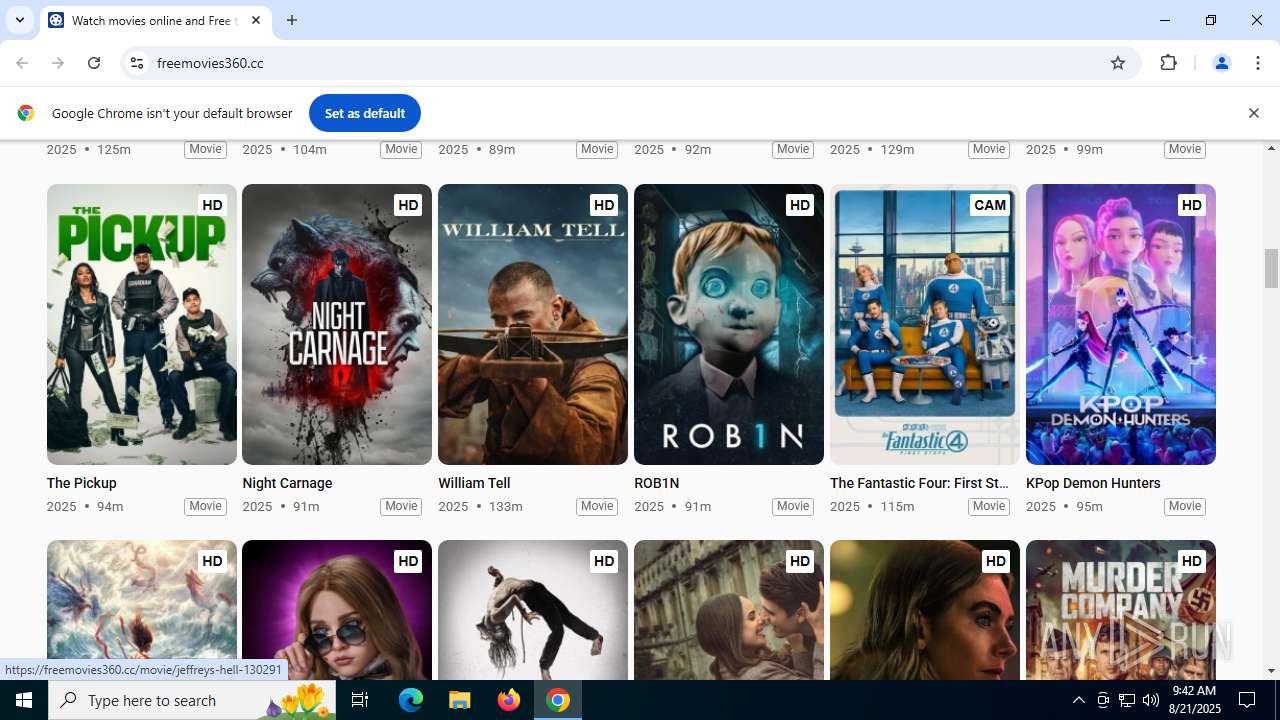The width and height of the screenshot is (1280, 720).
Task: Open KPop Demon Hunters poster
Action: pyautogui.click(x=1121, y=324)
